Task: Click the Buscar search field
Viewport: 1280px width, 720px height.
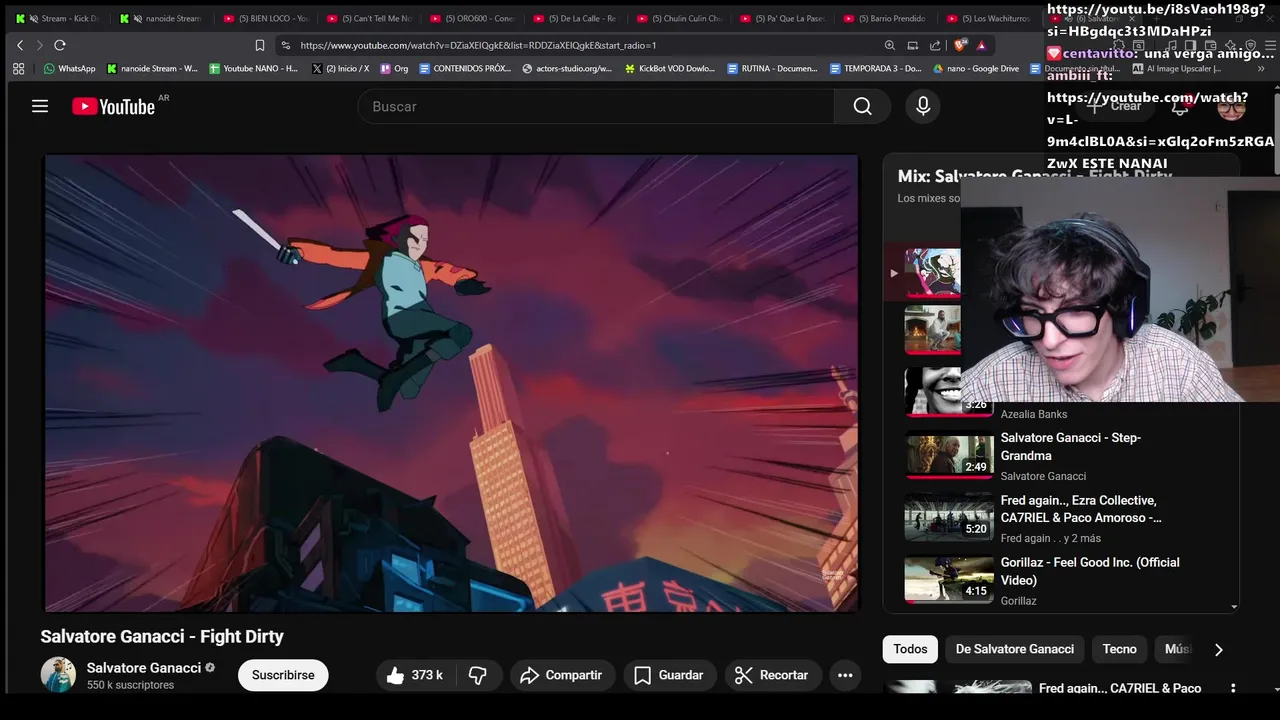Action: [596, 106]
